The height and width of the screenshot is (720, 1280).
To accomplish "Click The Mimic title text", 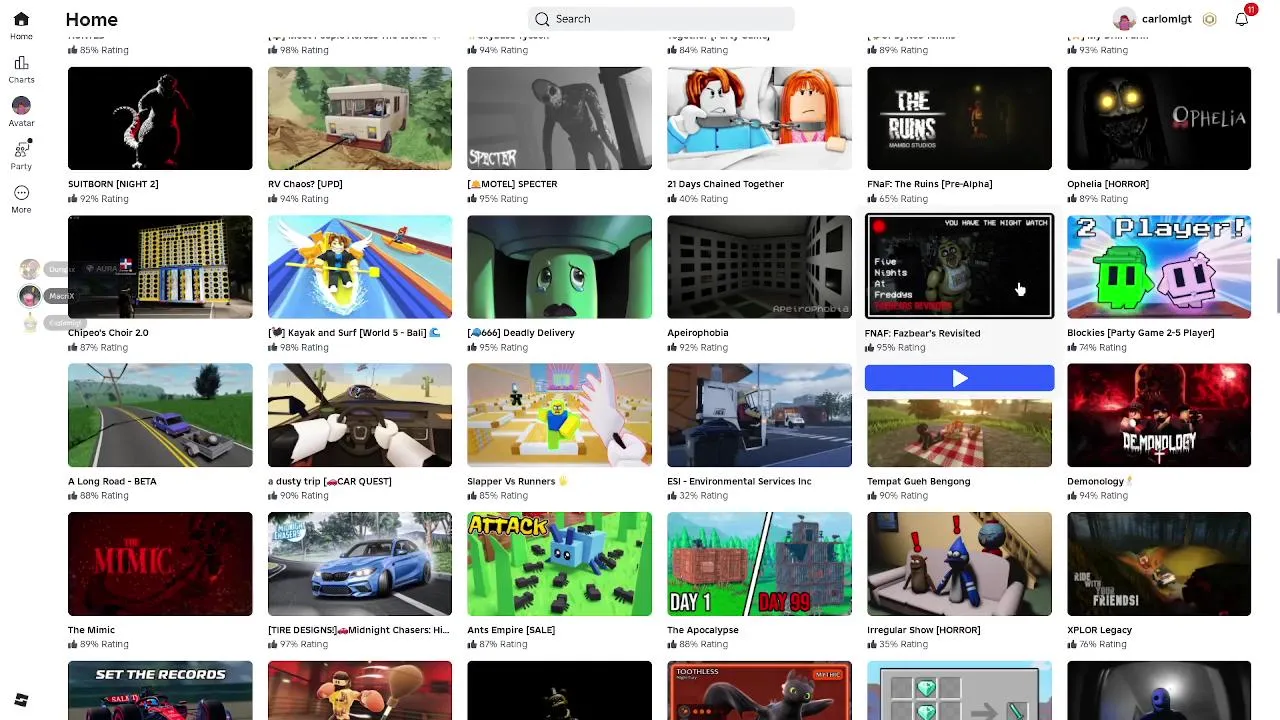I will (x=91, y=630).
